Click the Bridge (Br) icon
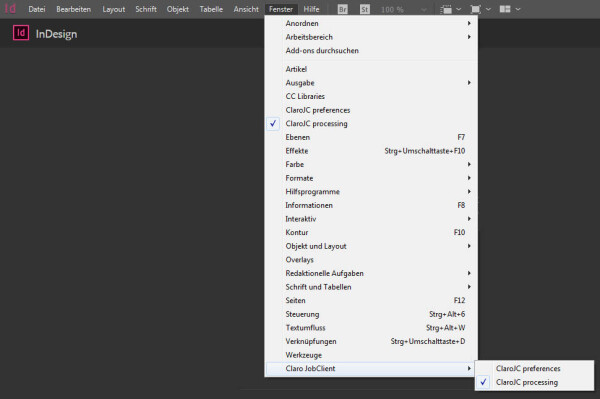 tap(342, 9)
